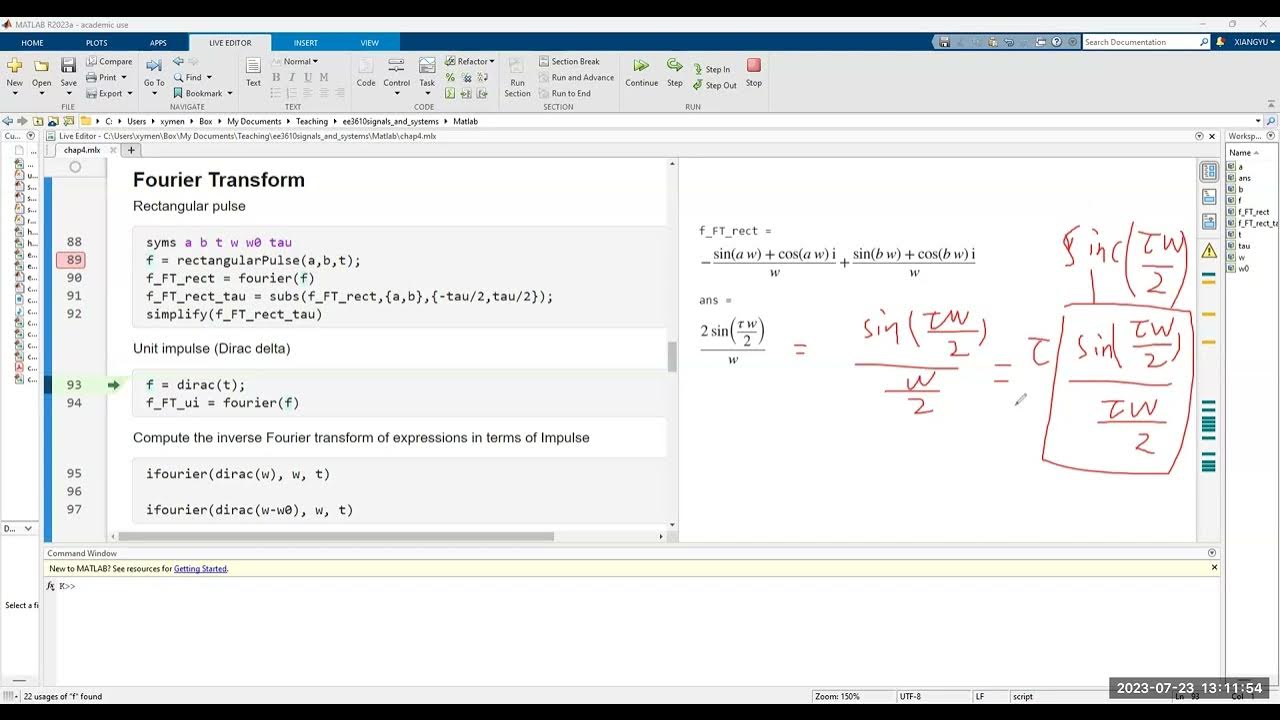Click Section Break
Image resolution: width=1280 pixels, height=720 pixels.
point(569,61)
